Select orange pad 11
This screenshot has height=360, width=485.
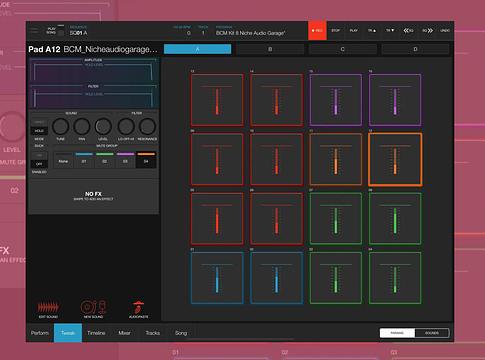pos(336,159)
